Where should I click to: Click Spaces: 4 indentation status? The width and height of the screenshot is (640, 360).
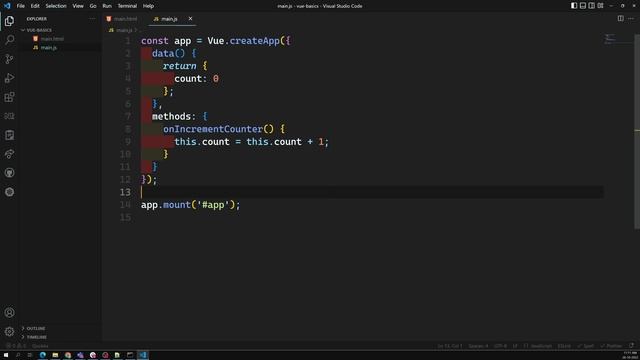click(478, 346)
